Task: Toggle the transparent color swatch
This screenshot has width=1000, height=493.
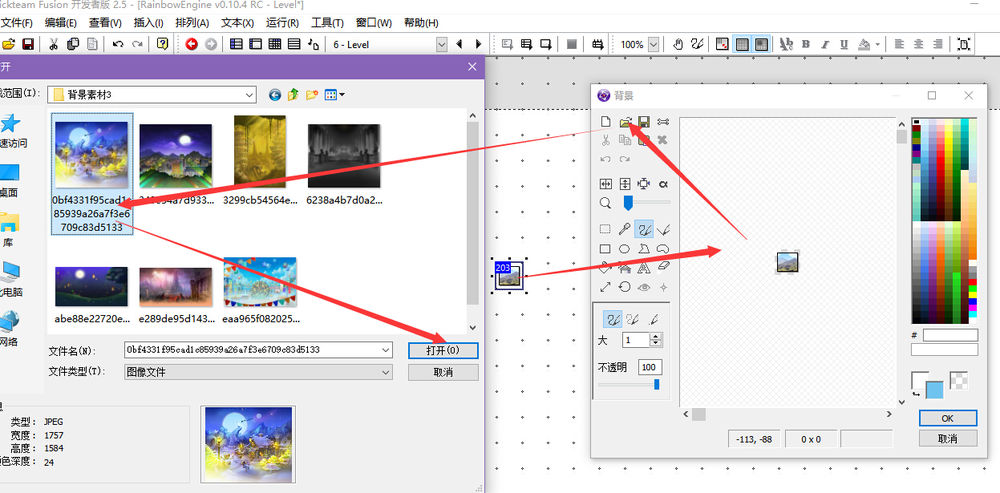Action: point(959,380)
